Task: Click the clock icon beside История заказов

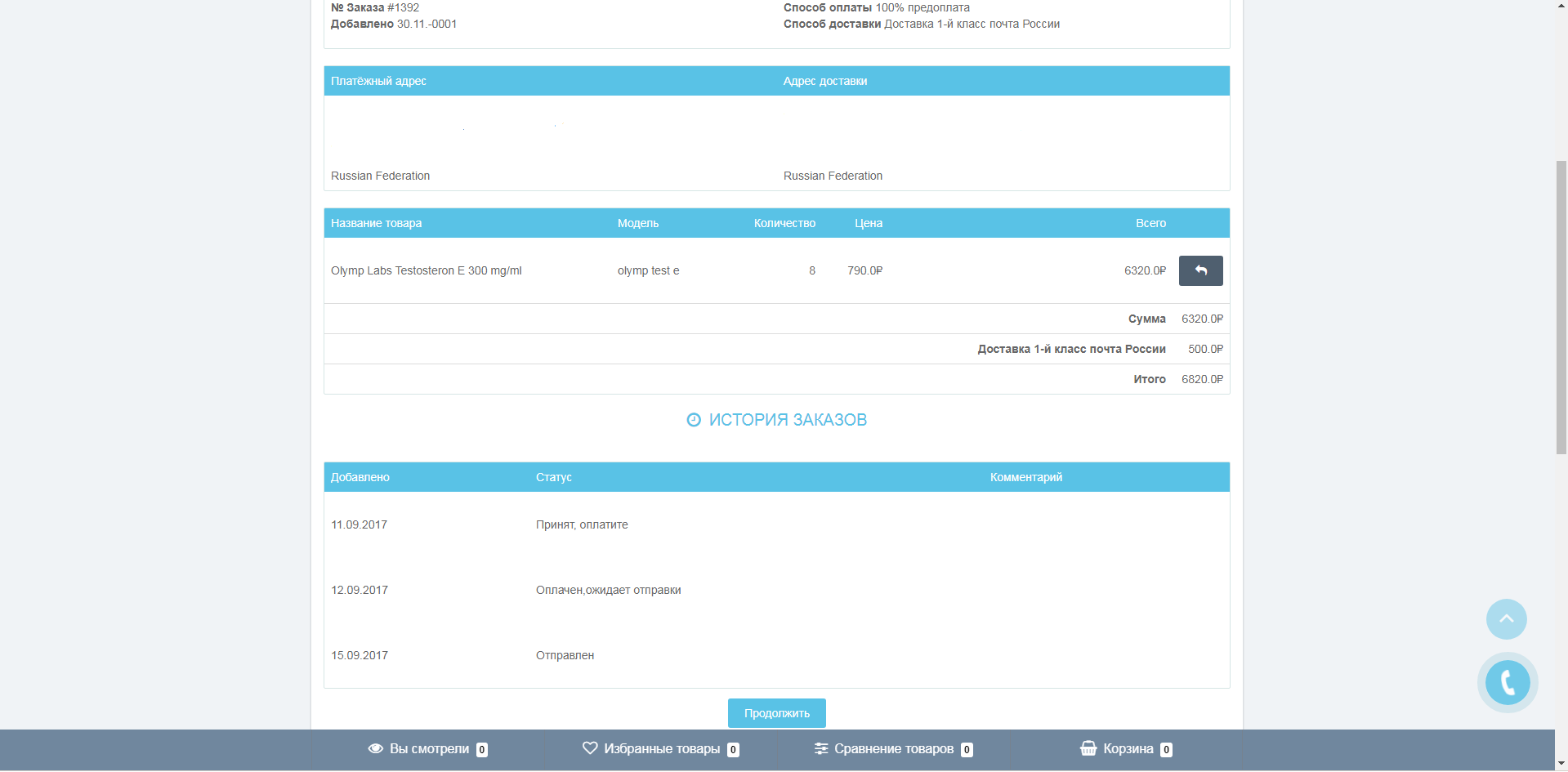Action: (694, 420)
